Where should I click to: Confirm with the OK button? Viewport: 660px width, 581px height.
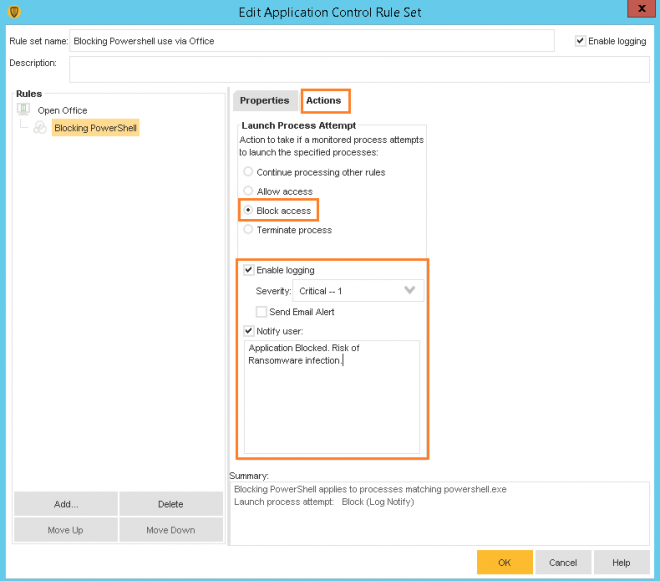504,562
